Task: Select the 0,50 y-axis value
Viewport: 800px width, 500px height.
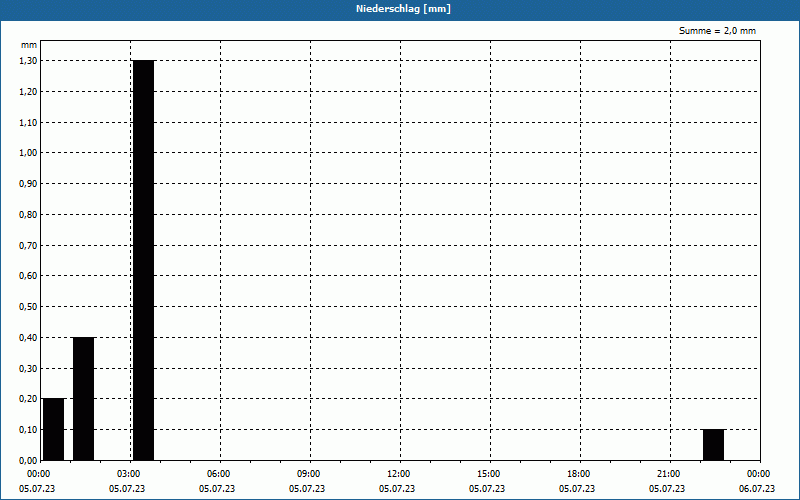Action: 28,307
